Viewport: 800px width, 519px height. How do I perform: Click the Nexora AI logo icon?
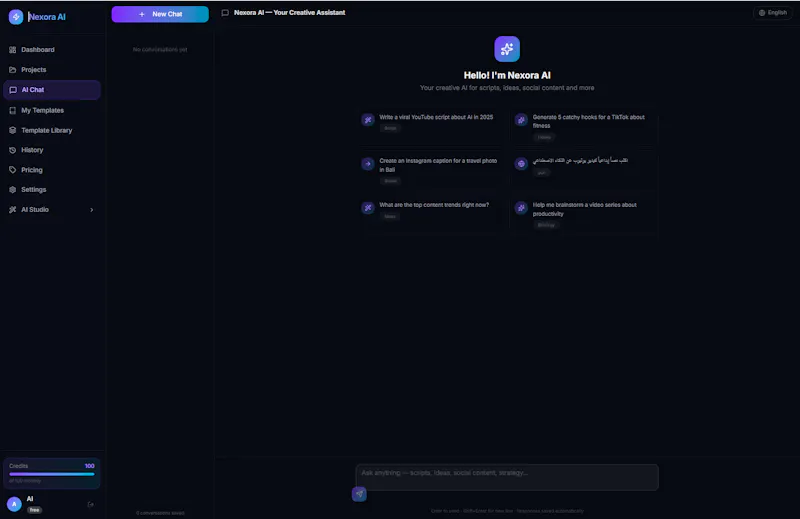[x=16, y=17]
